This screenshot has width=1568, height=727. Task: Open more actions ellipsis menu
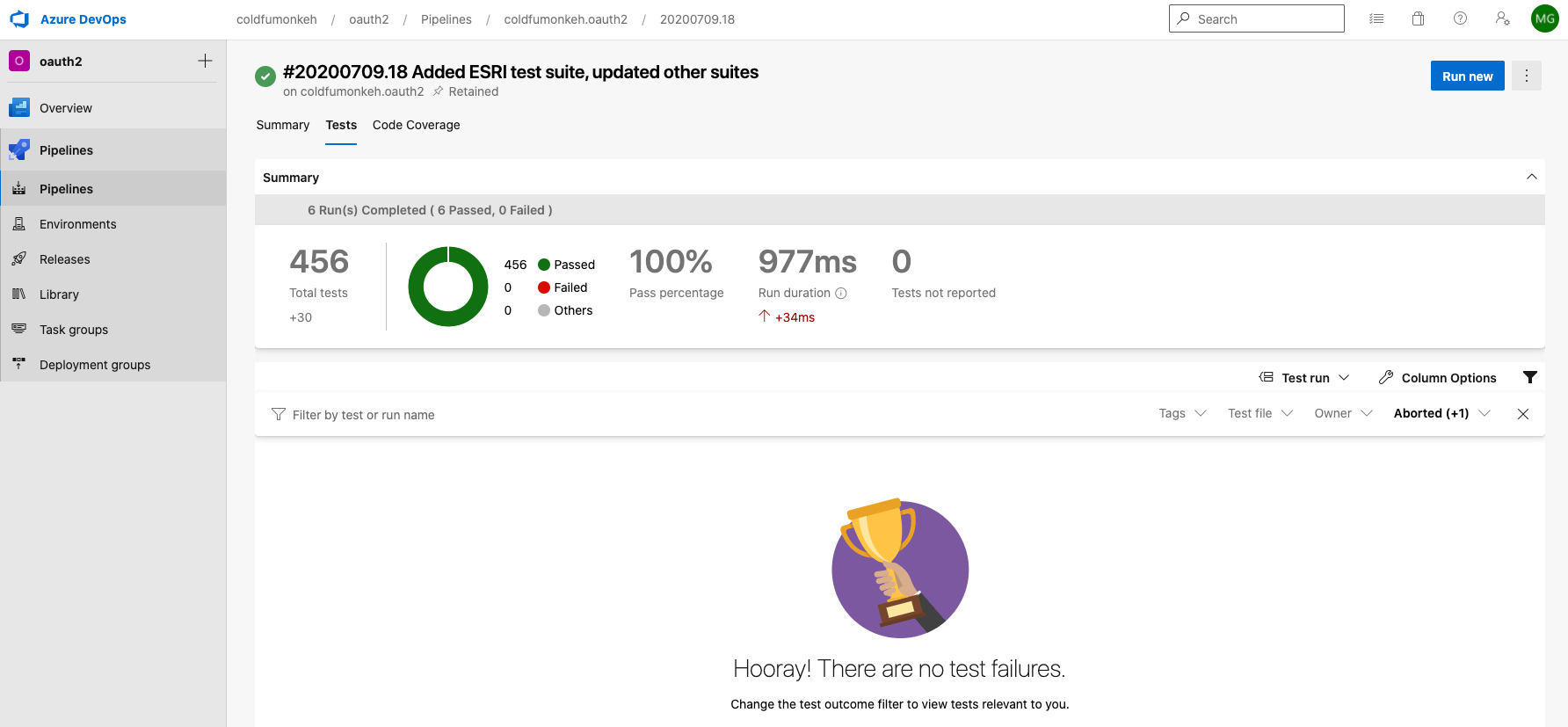(1527, 76)
